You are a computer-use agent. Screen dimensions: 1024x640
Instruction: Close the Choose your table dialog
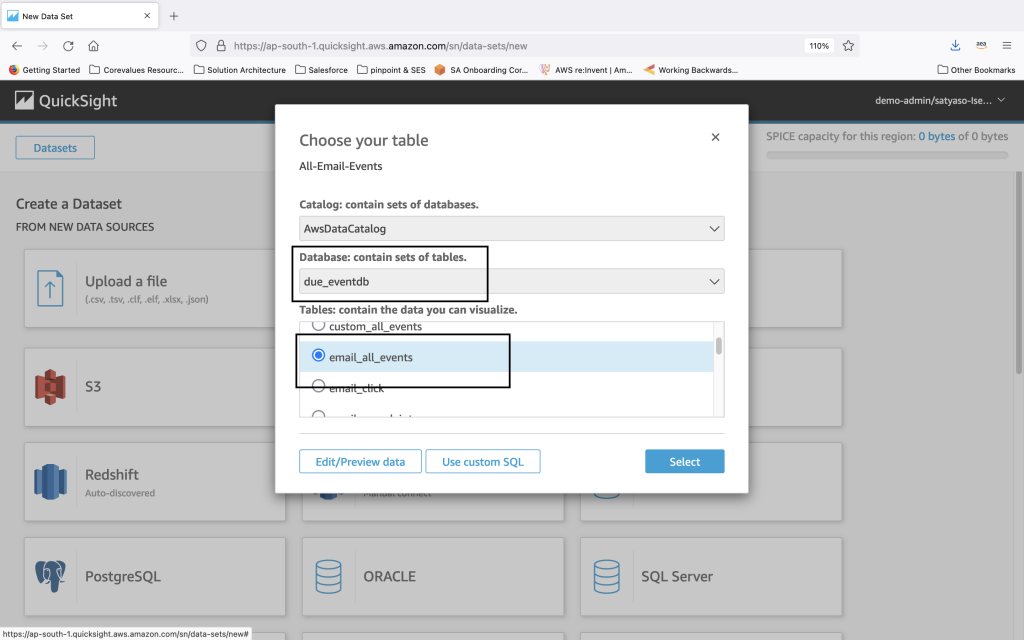pyautogui.click(x=715, y=138)
